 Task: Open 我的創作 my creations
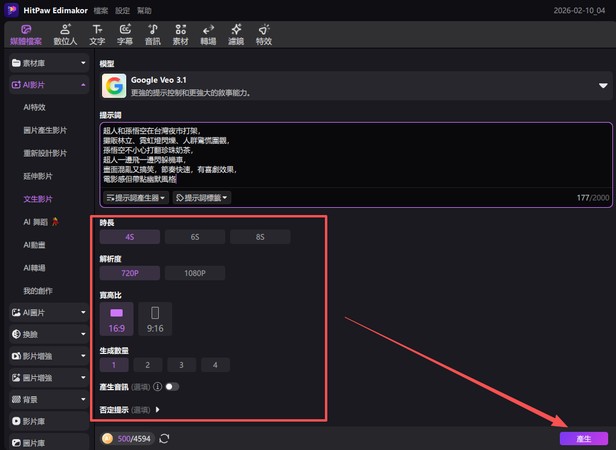(38, 291)
